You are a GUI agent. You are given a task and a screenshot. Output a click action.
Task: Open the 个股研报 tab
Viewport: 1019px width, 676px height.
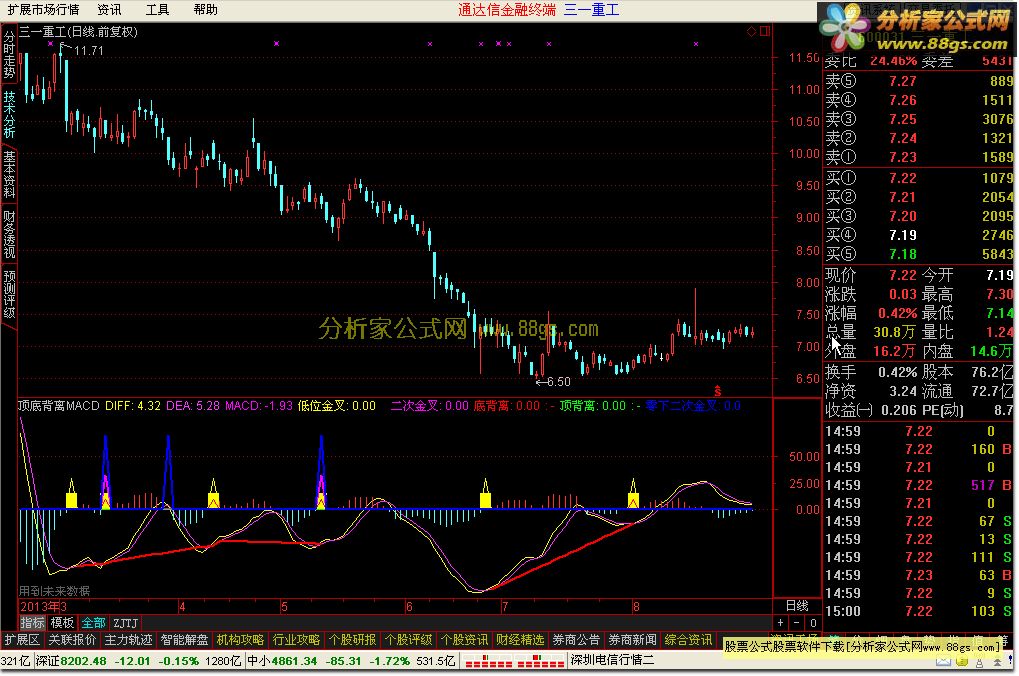352,640
